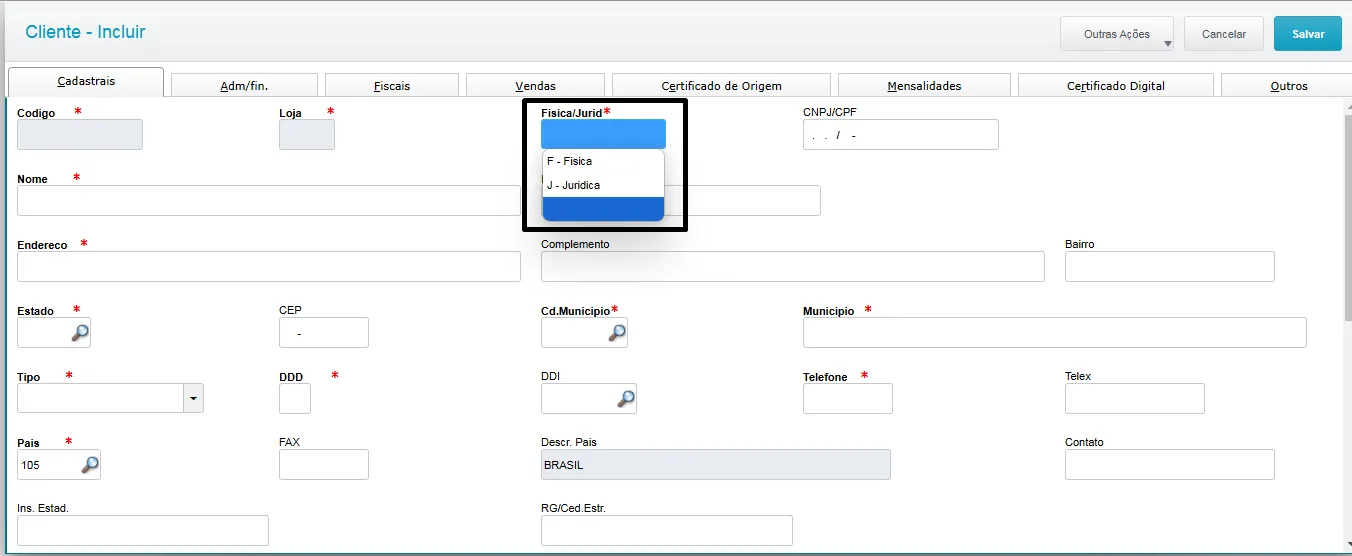Click the DDI field magnifier icon
The image size is (1352, 556).
point(625,398)
